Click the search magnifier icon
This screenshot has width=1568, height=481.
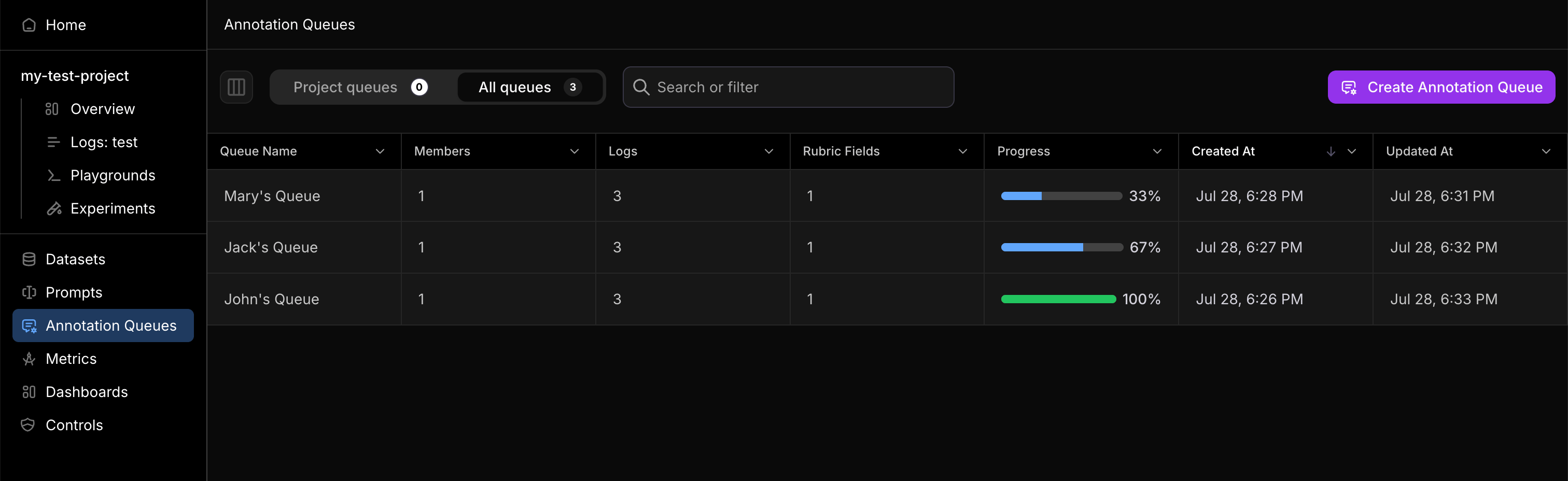(x=641, y=87)
